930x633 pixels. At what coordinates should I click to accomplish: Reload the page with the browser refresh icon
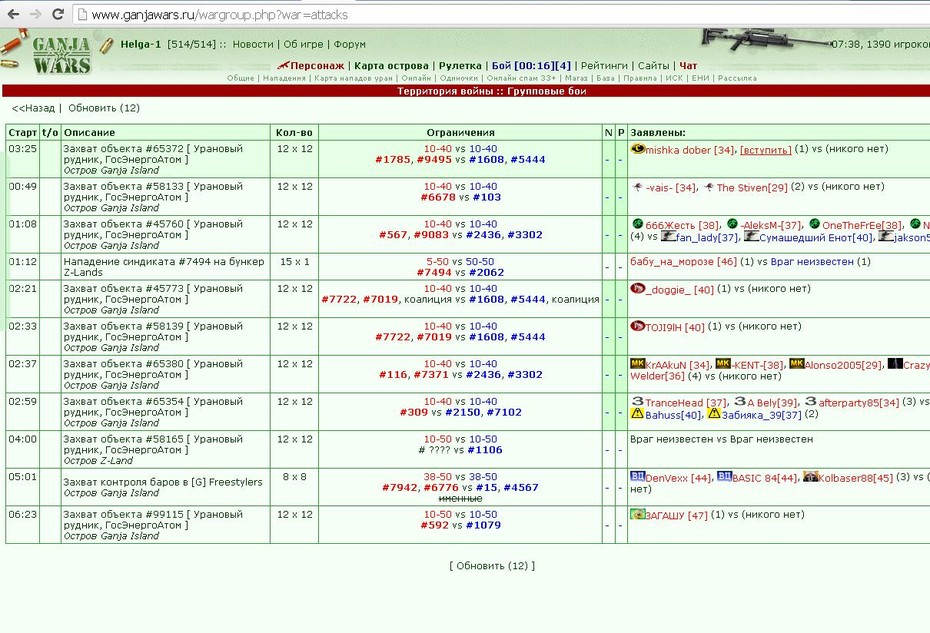point(58,14)
